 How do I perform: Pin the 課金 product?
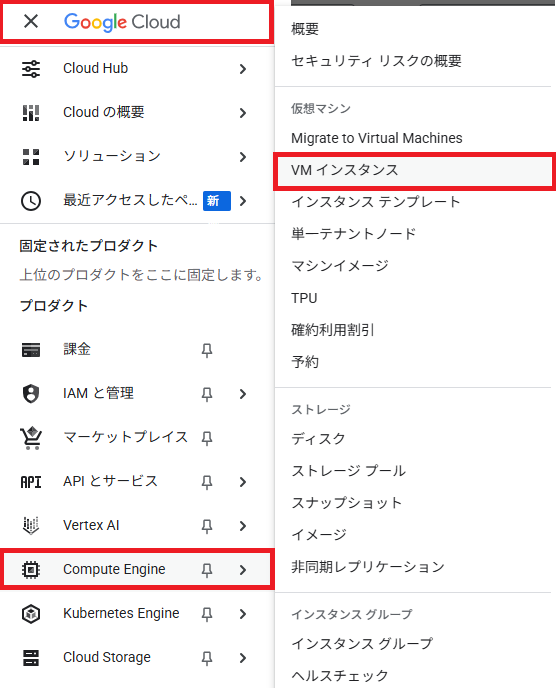[x=207, y=350]
